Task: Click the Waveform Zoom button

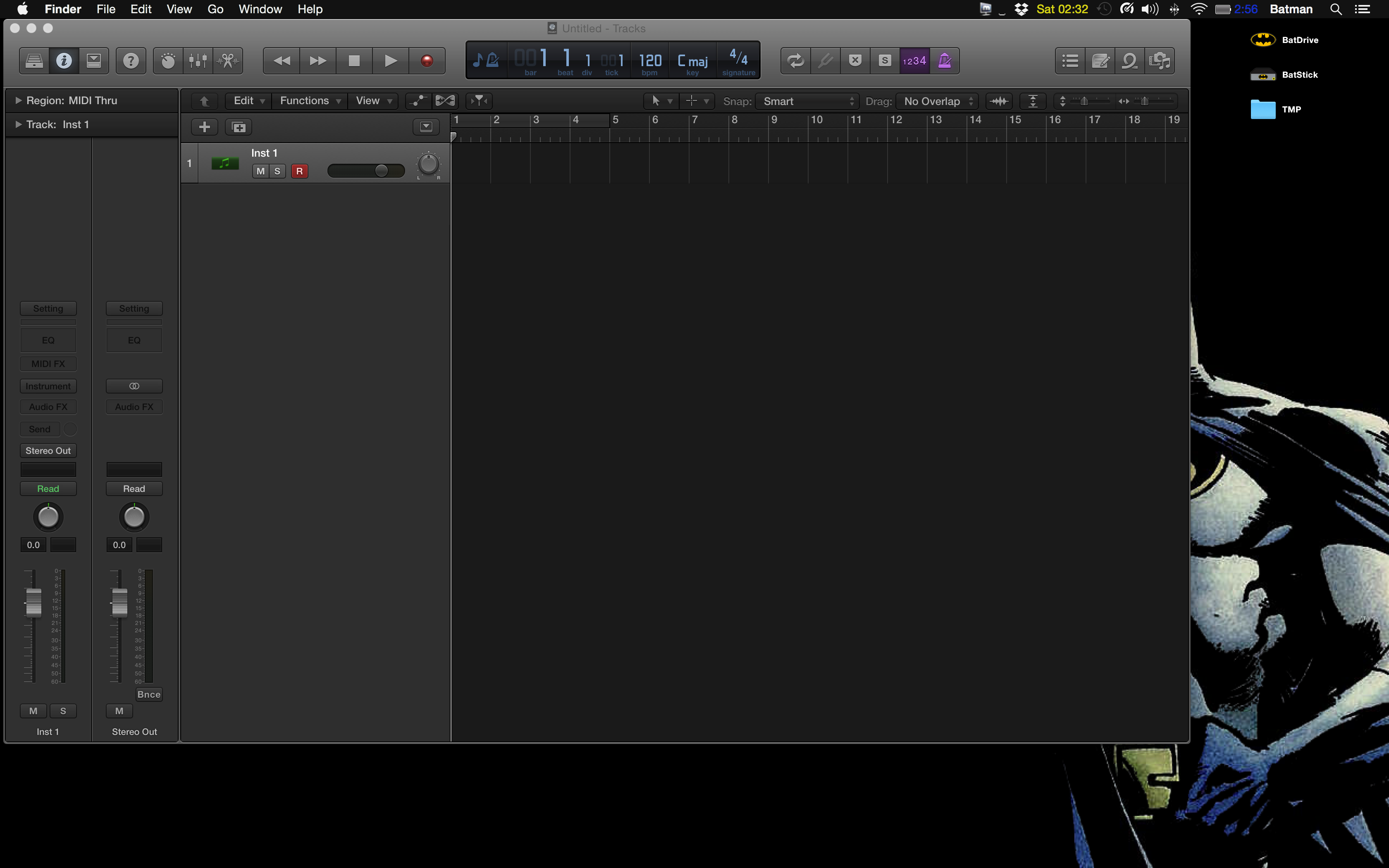Action: point(999,101)
